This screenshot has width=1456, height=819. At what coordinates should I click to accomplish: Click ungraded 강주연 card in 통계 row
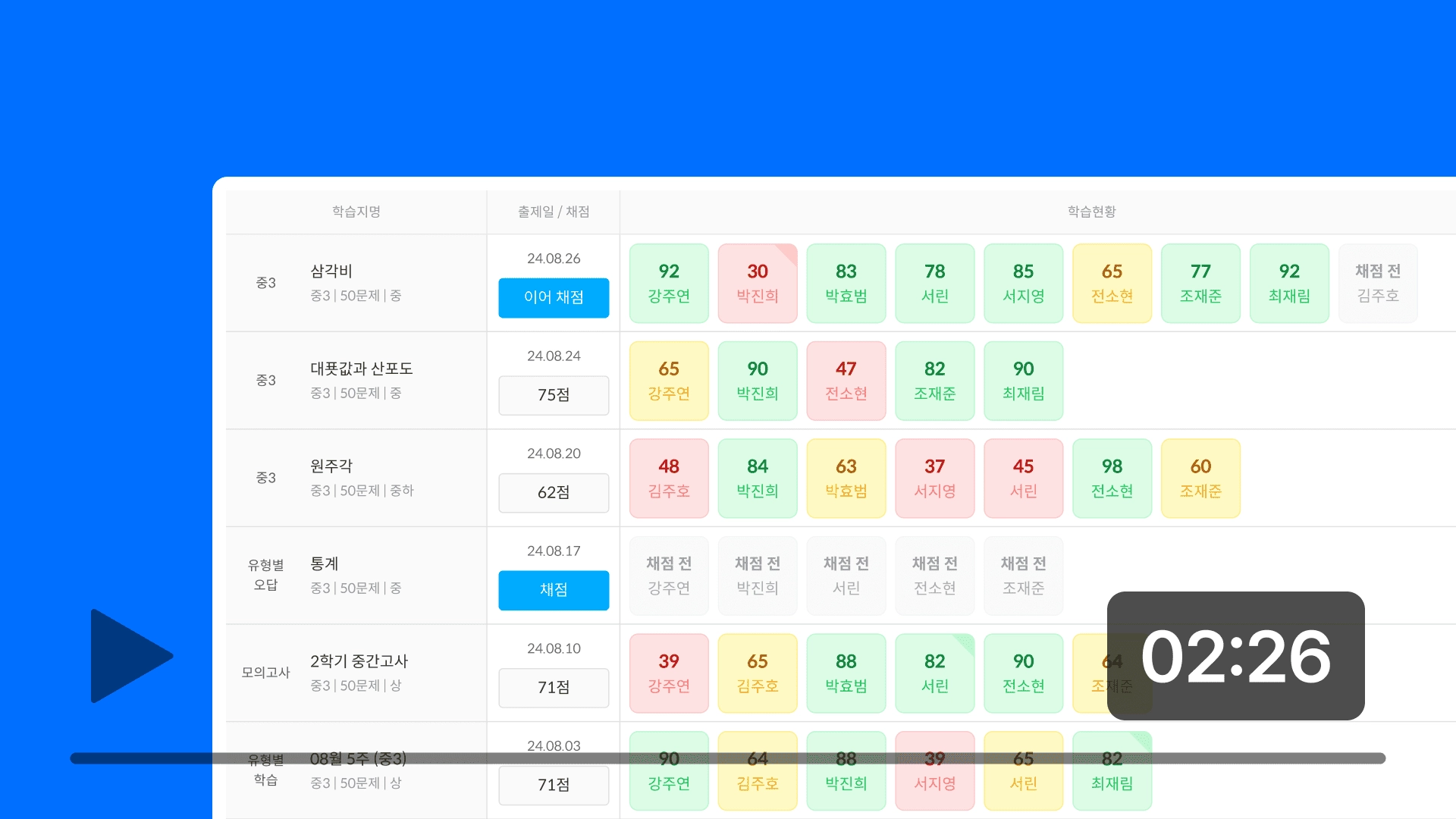coord(668,576)
